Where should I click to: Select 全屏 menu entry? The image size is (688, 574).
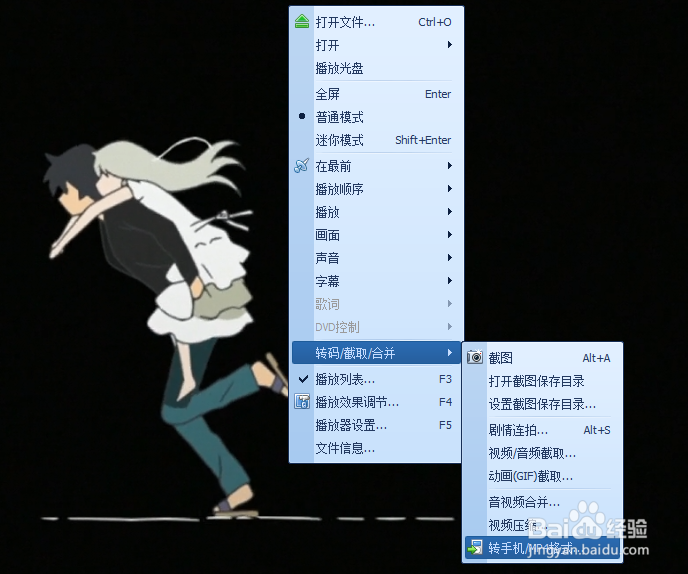click(375, 94)
